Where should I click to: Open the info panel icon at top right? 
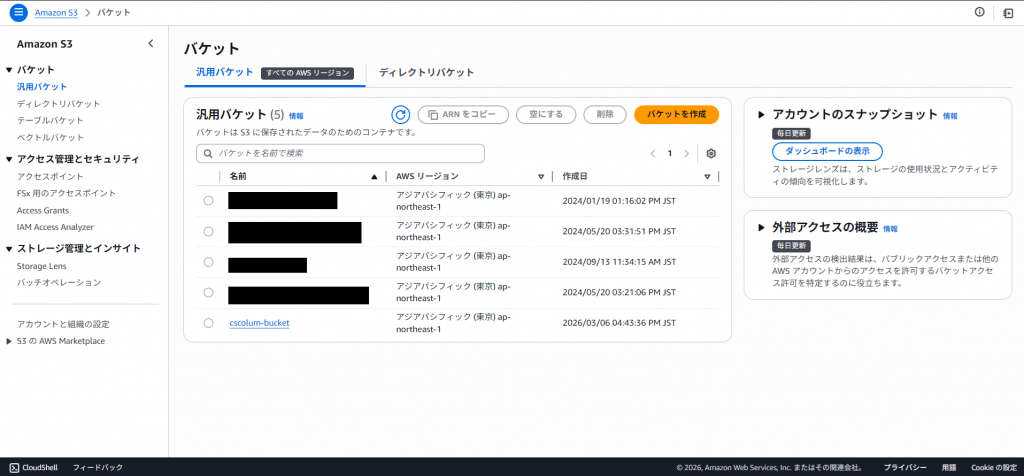979,12
